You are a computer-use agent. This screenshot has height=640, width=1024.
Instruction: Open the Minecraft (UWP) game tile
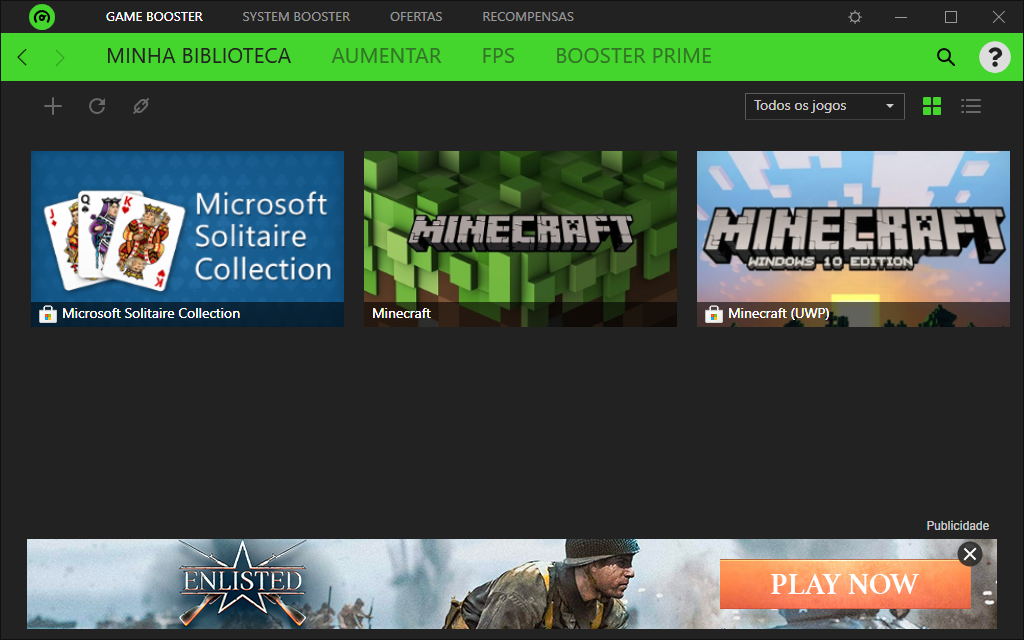[x=854, y=239]
